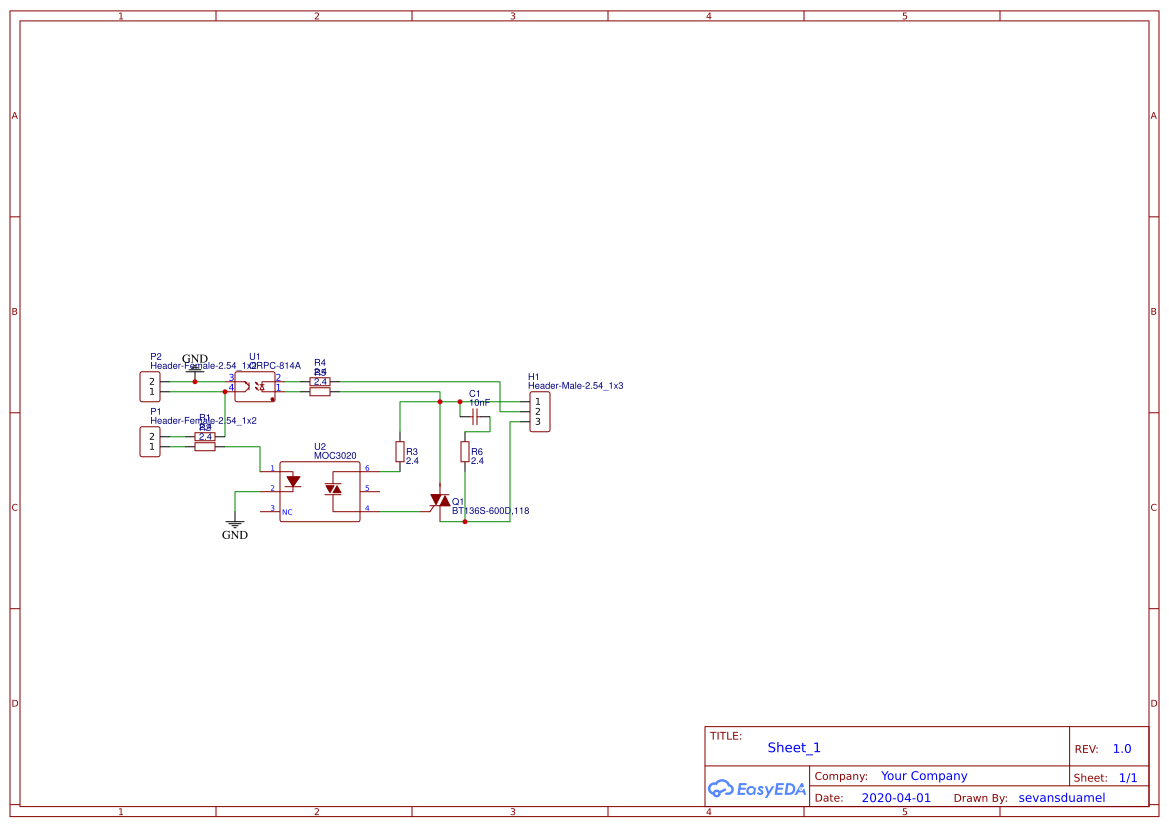Select the C1 capacitor symbol

coord(475,416)
